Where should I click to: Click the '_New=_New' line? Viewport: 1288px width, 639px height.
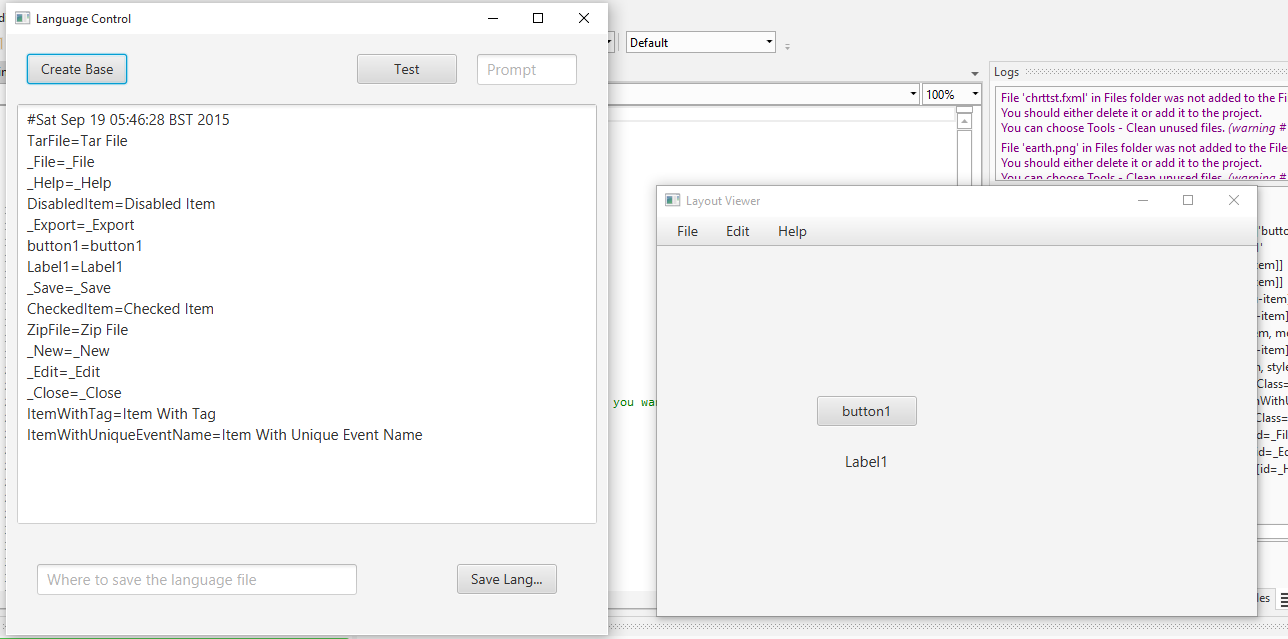(68, 351)
